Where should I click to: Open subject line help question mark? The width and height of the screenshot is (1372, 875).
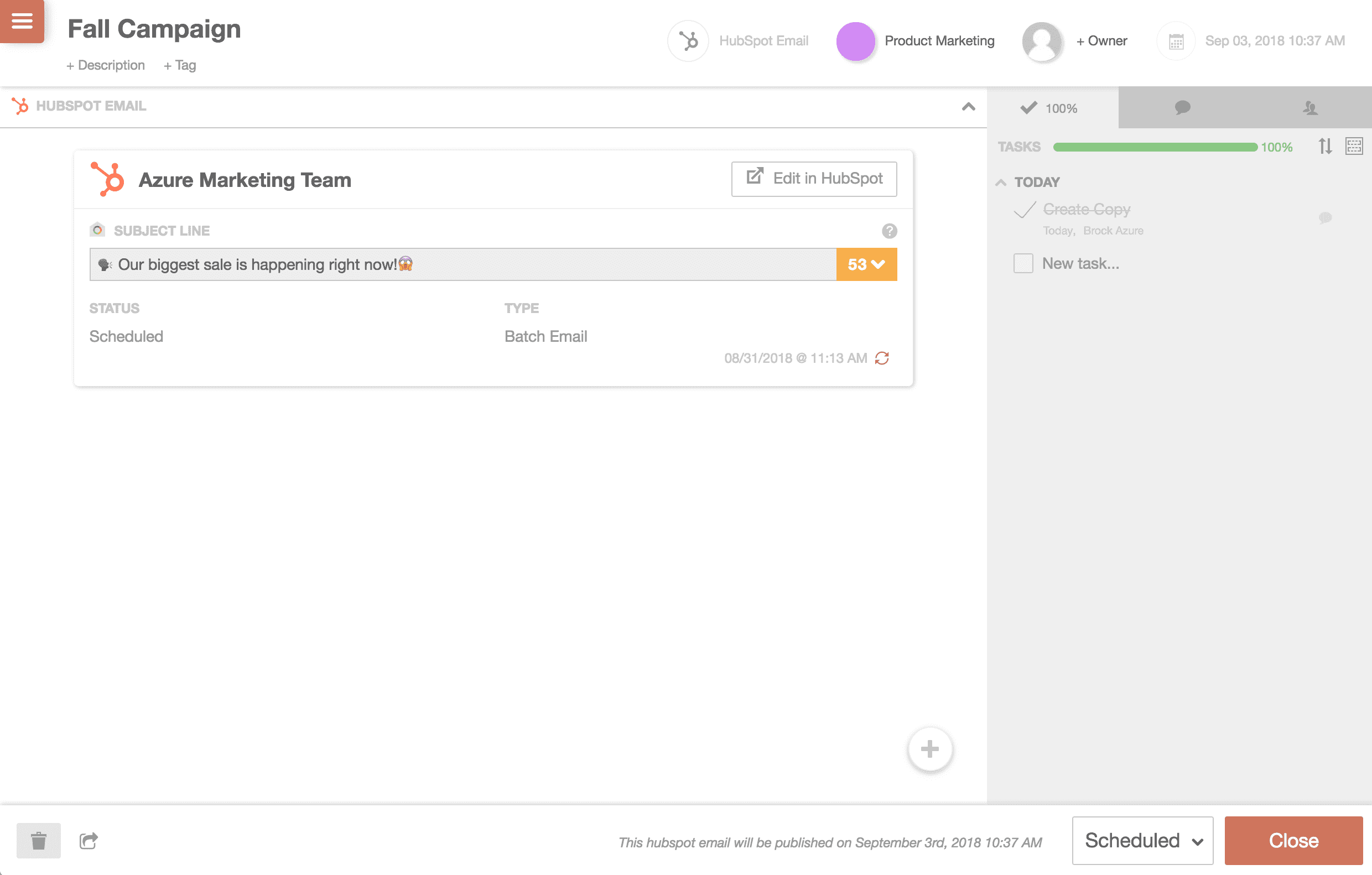pos(889,231)
